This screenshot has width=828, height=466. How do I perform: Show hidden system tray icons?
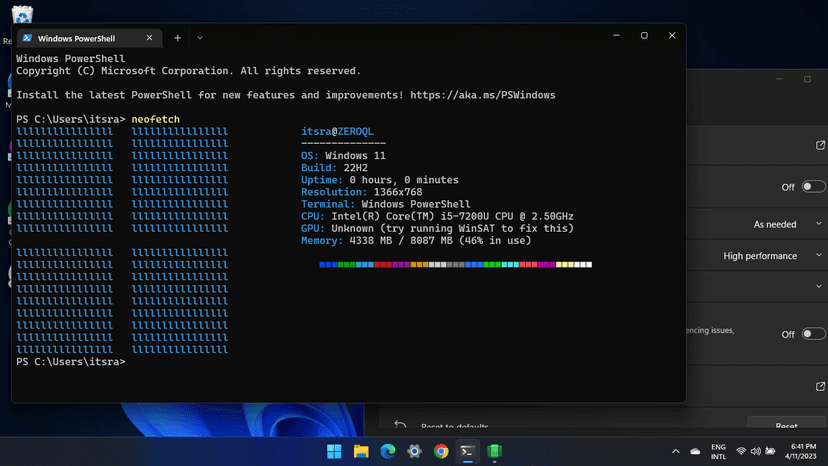coord(675,451)
